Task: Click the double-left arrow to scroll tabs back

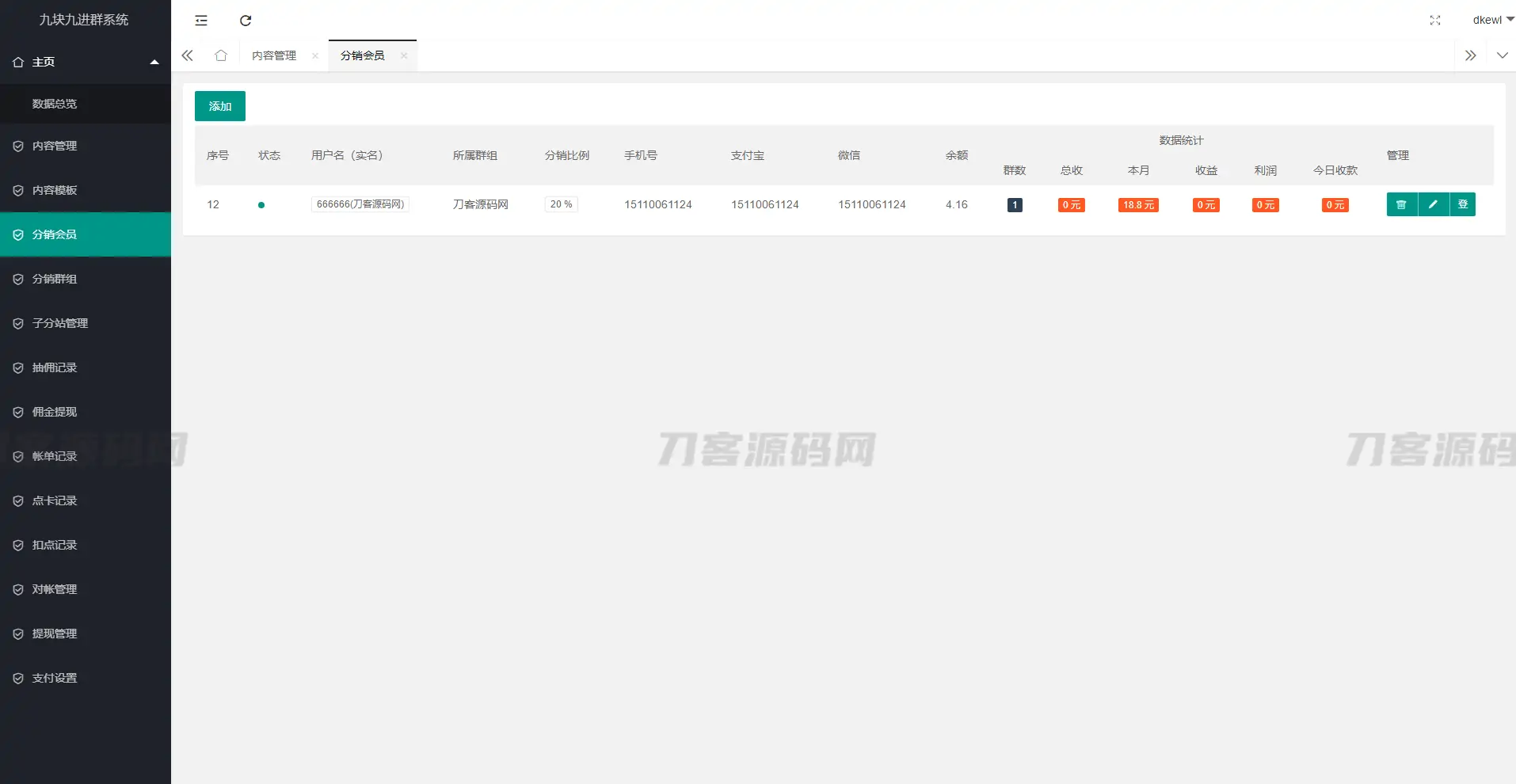Action: pyautogui.click(x=187, y=55)
